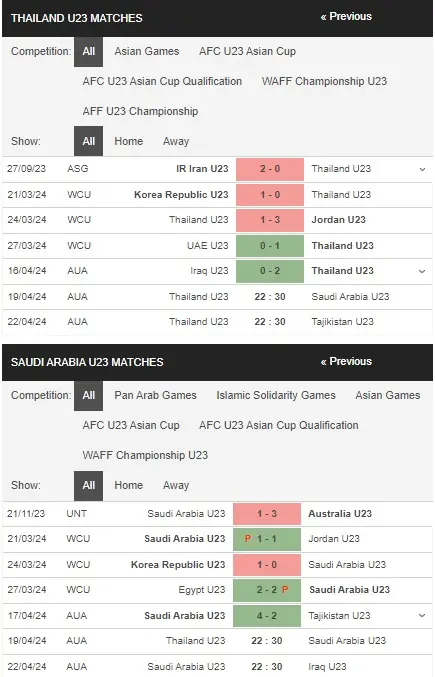Open Previous matches in Thailand U23 section

tap(346, 16)
